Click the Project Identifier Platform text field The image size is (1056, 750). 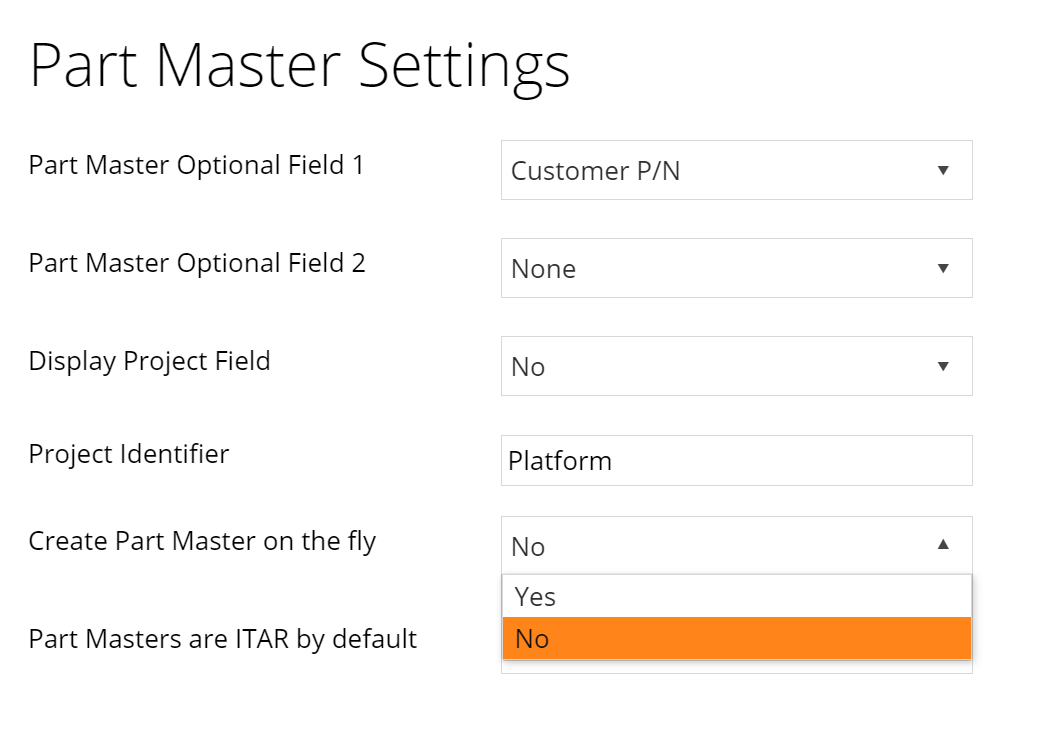[736, 461]
